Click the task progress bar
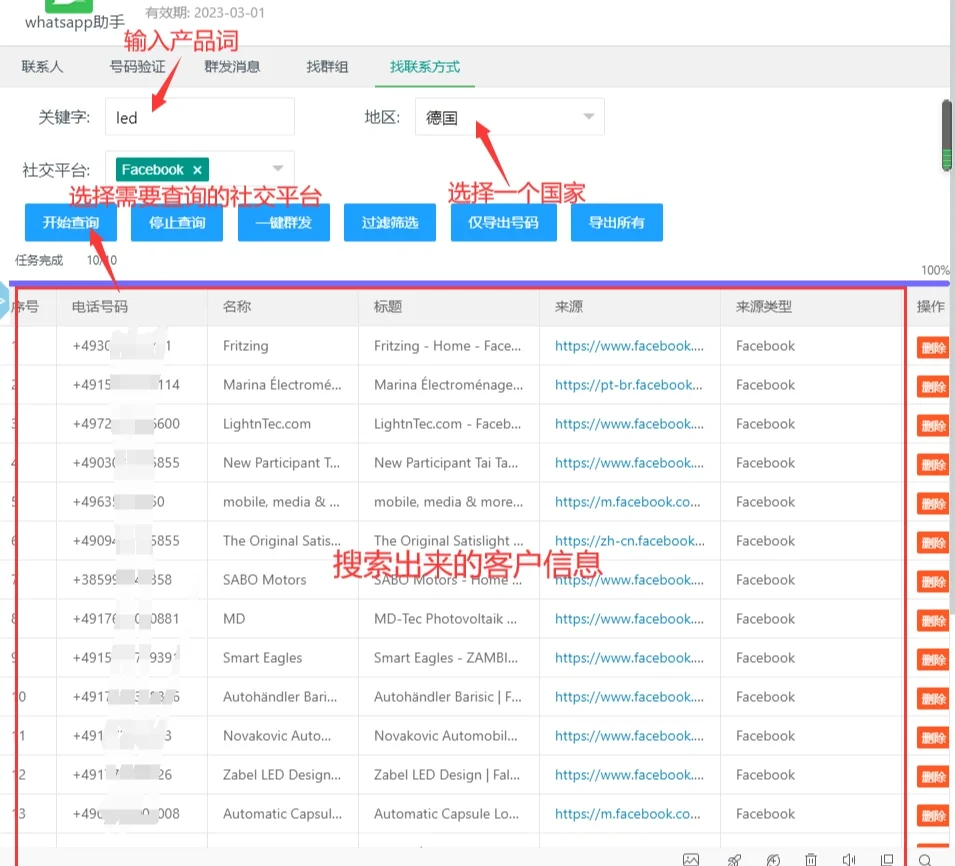 [x=479, y=283]
